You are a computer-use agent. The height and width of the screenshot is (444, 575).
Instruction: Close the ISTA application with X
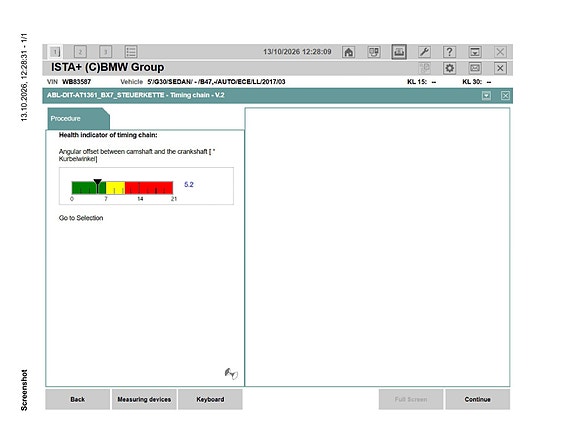pyautogui.click(x=500, y=68)
